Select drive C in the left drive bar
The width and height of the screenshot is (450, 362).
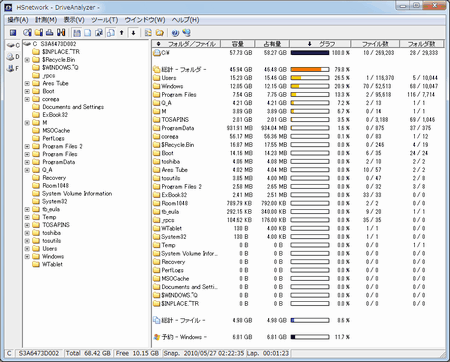click(x=13, y=45)
